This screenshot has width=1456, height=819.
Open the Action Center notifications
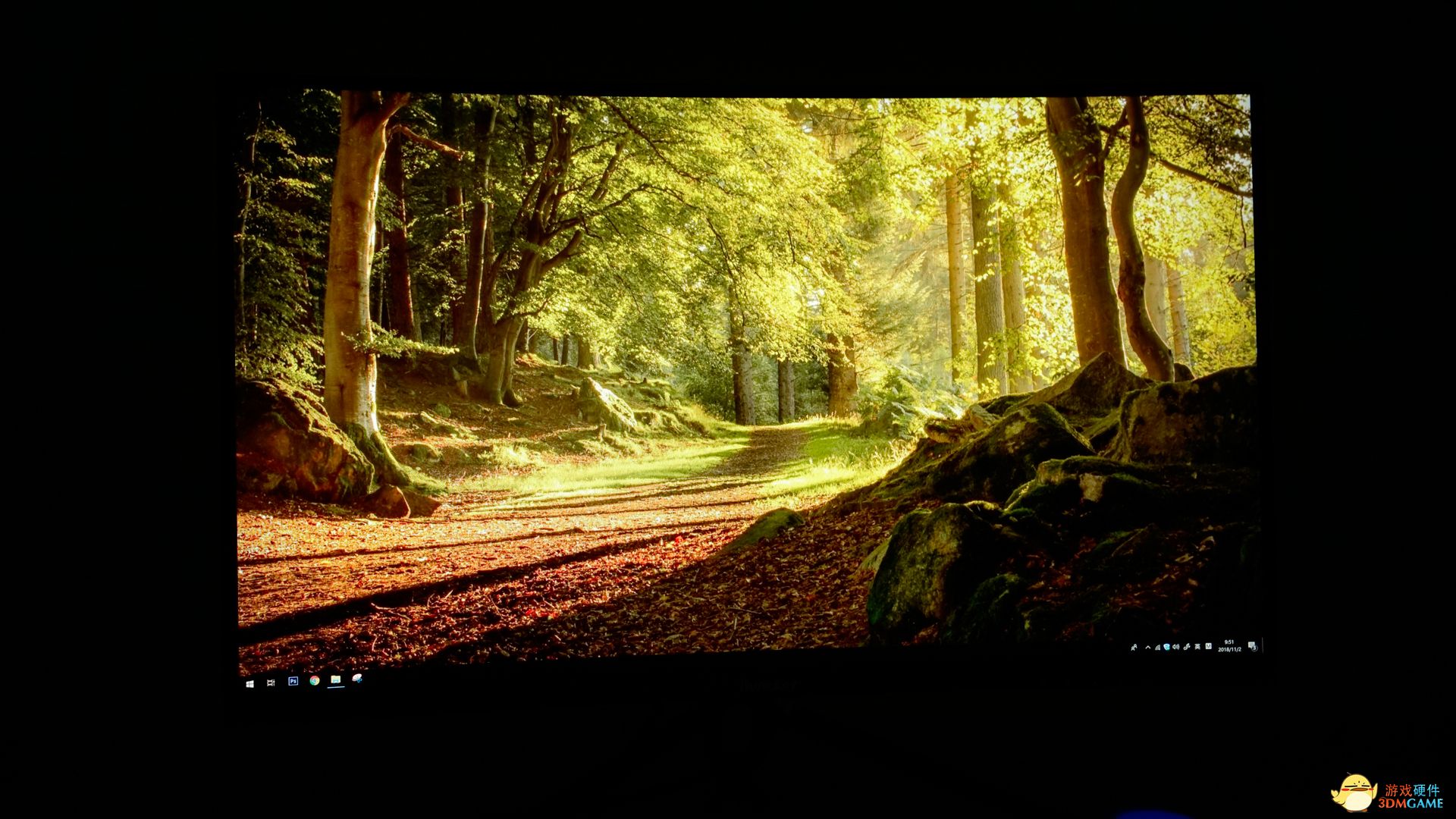[1252, 647]
